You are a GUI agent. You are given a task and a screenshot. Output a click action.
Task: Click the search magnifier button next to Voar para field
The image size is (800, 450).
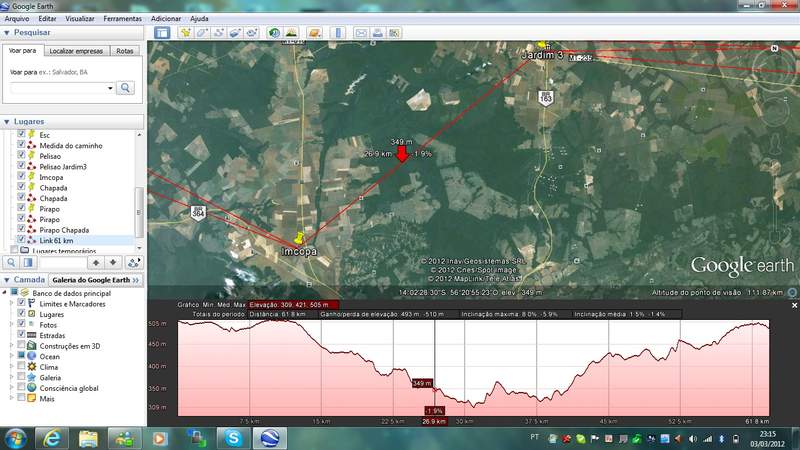click(125, 88)
